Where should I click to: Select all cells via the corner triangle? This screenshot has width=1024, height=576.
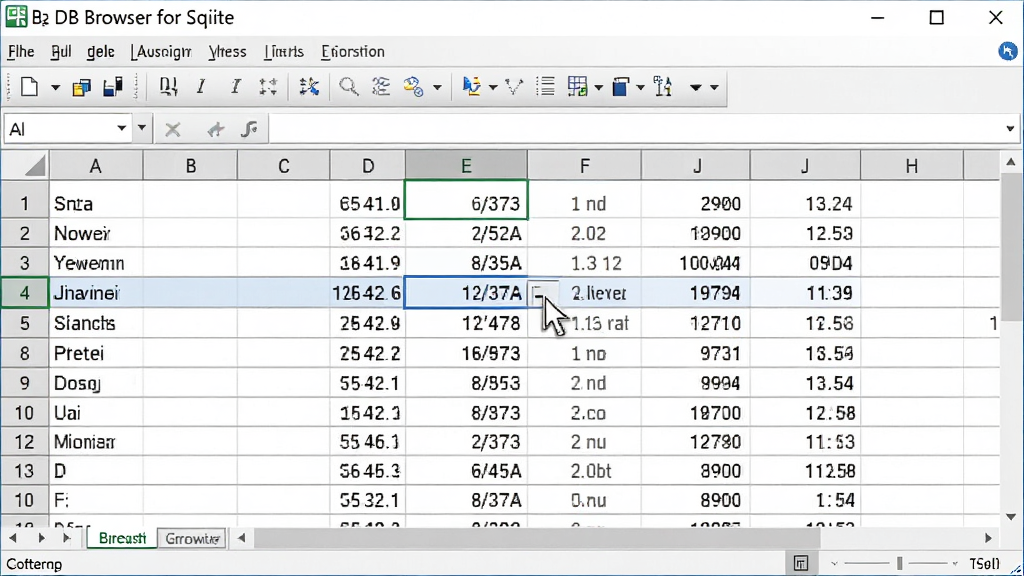tap(25, 165)
